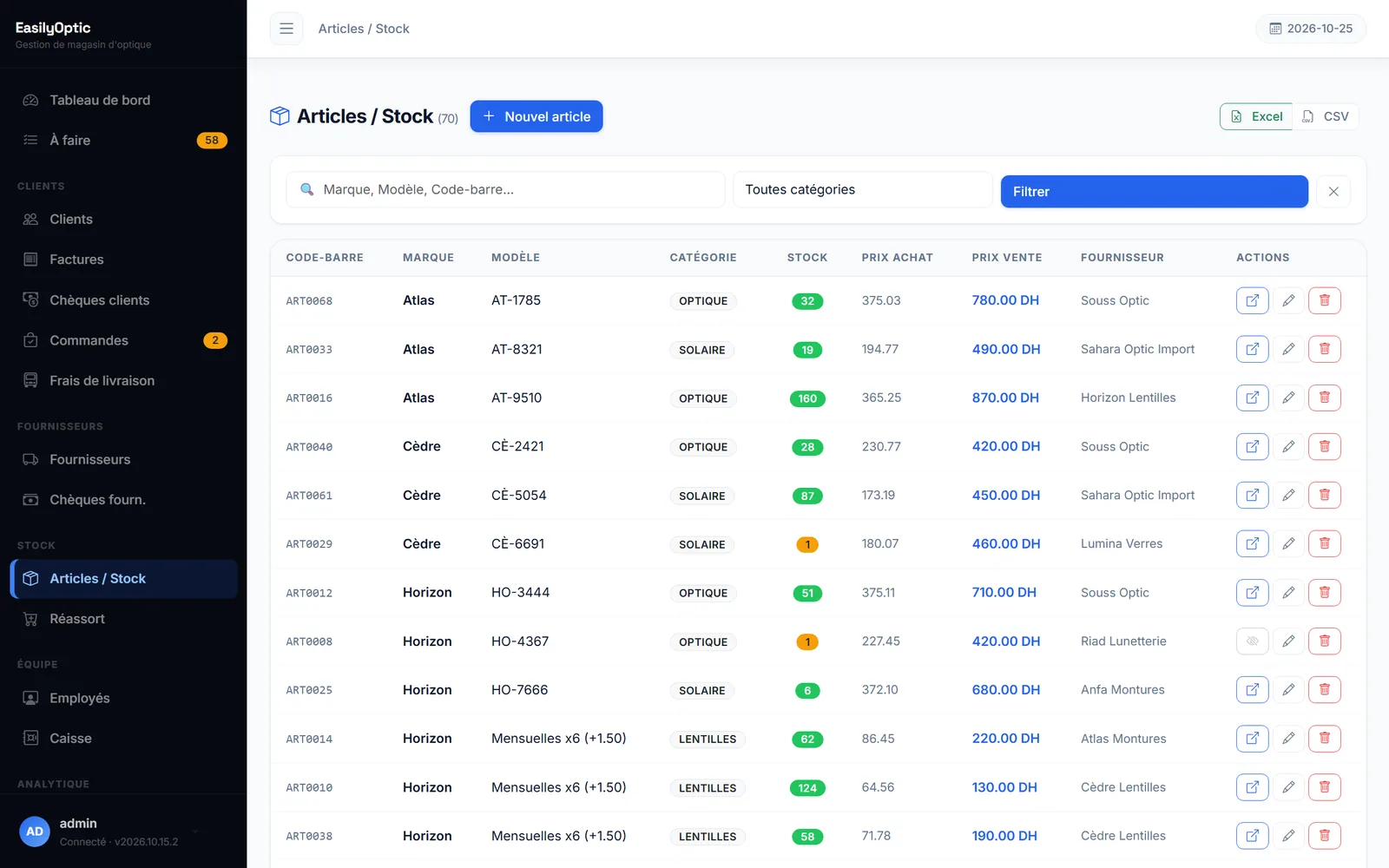Open the À faire menu item
Viewport: 1389px width, 868px height.
click(x=123, y=140)
